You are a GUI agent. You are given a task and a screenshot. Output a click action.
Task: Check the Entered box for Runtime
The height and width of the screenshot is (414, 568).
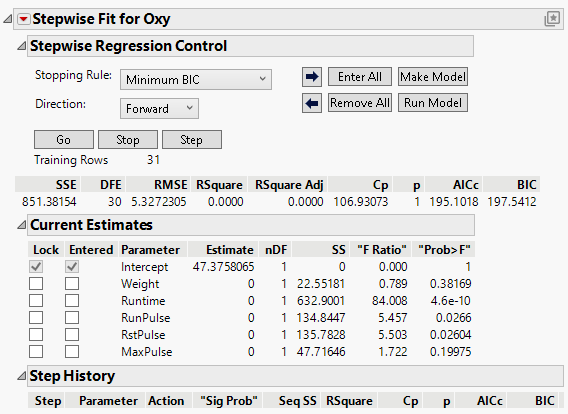click(x=72, y=301)
